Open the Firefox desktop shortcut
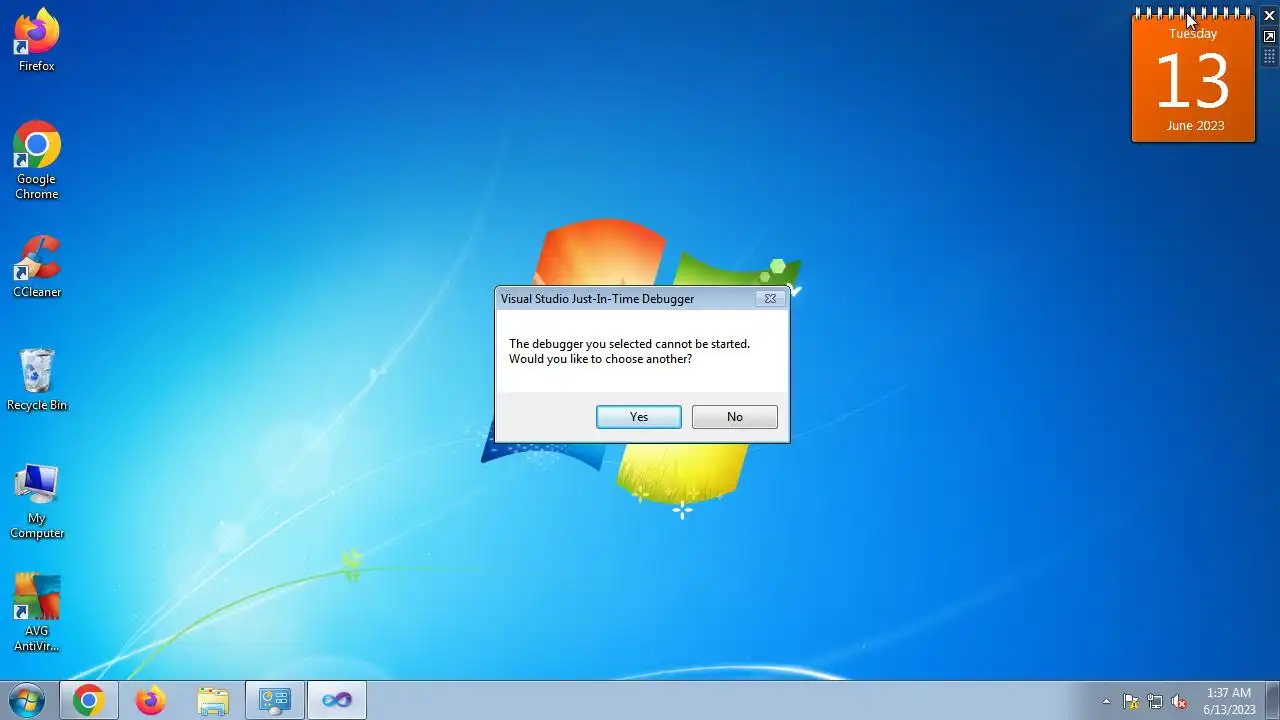1280x720 pixels. click(37, 40)
